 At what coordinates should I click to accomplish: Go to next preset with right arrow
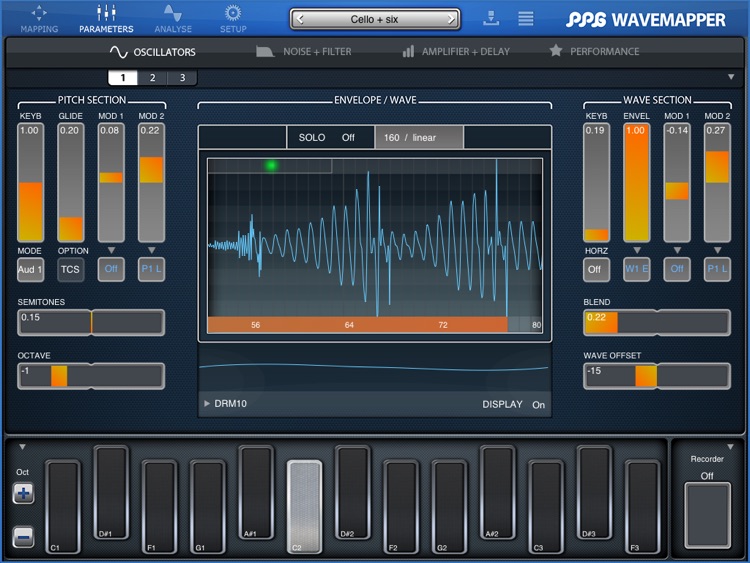pyautogui.click(x=451, y=19)
